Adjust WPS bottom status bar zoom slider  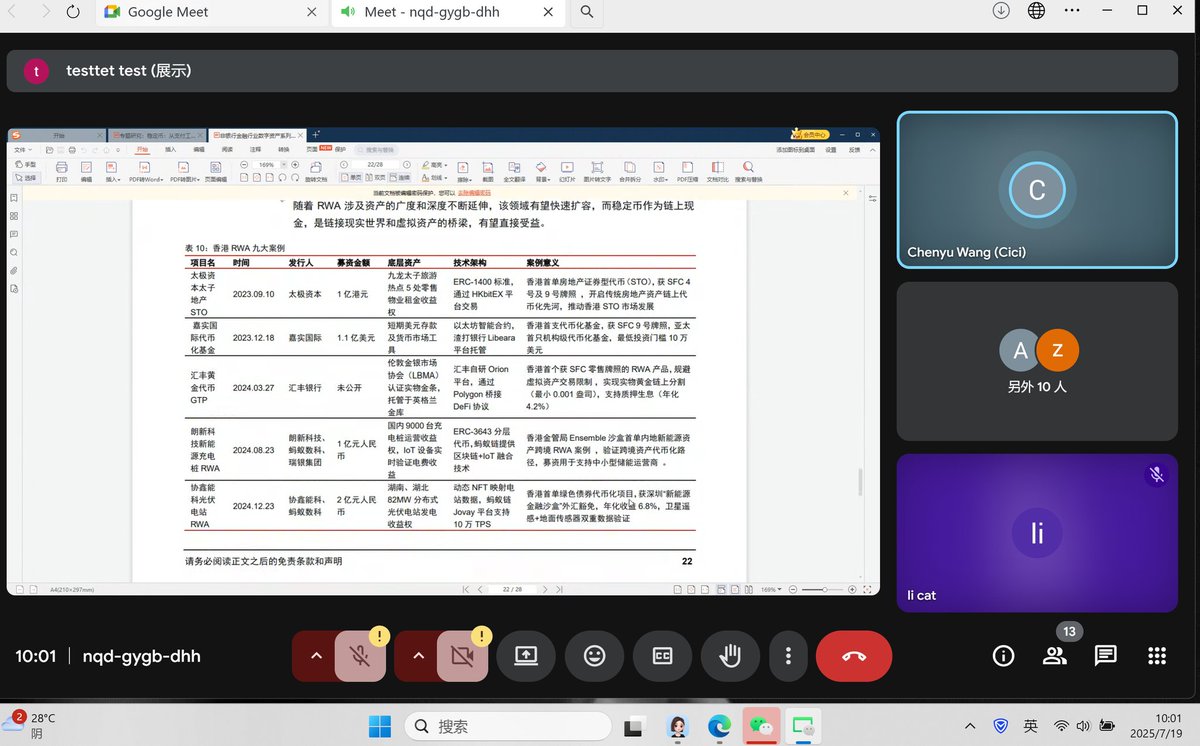coord(823,589)
